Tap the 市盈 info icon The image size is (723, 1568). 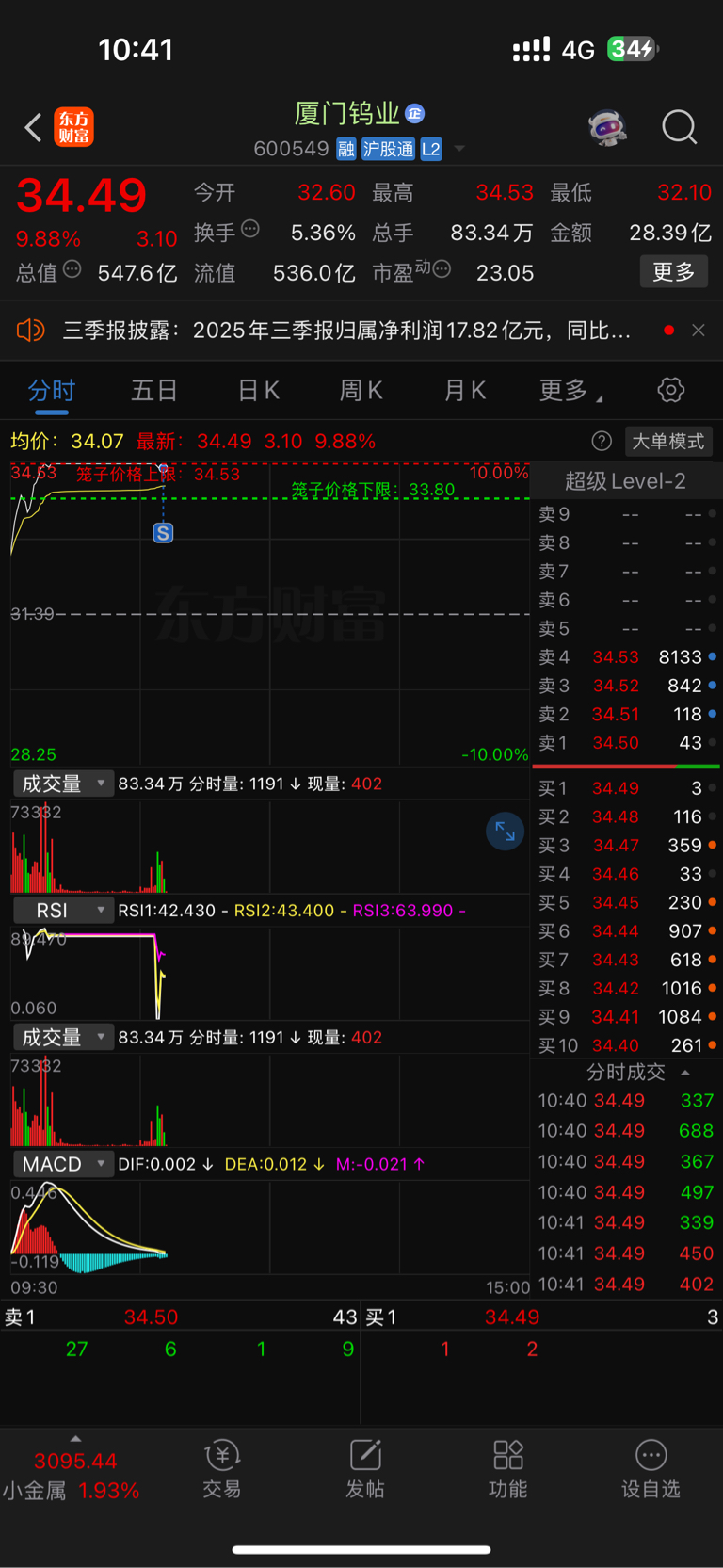(x=442, y=270)
